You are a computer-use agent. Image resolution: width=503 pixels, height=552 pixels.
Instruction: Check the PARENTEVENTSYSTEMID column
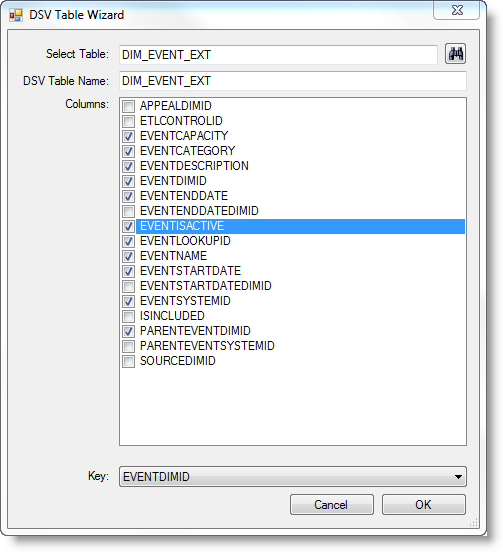pos(128,346)
